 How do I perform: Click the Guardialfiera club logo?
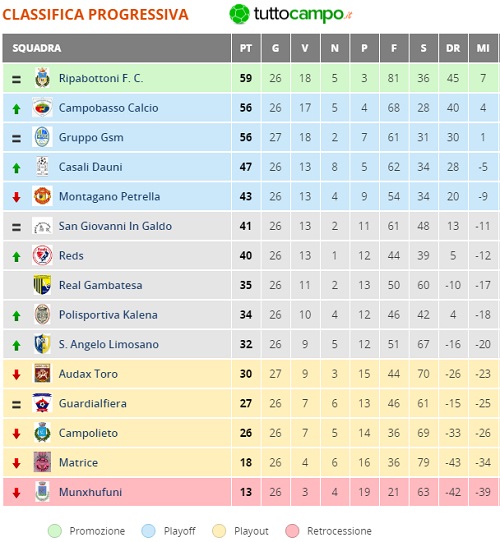pyautogui.click(x=42, y=403)
